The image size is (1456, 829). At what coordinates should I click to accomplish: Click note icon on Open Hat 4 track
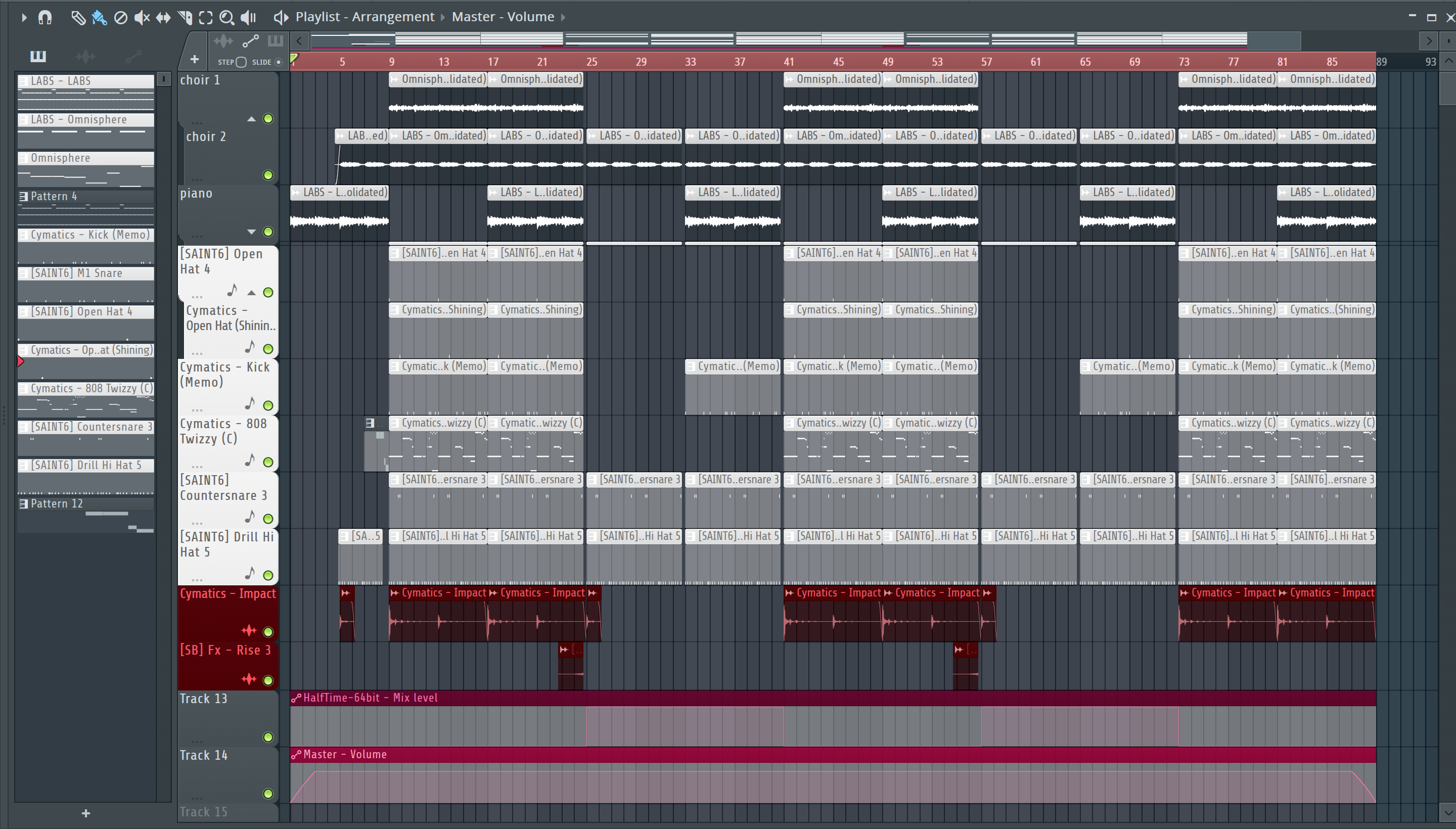(x=232, y=290)
